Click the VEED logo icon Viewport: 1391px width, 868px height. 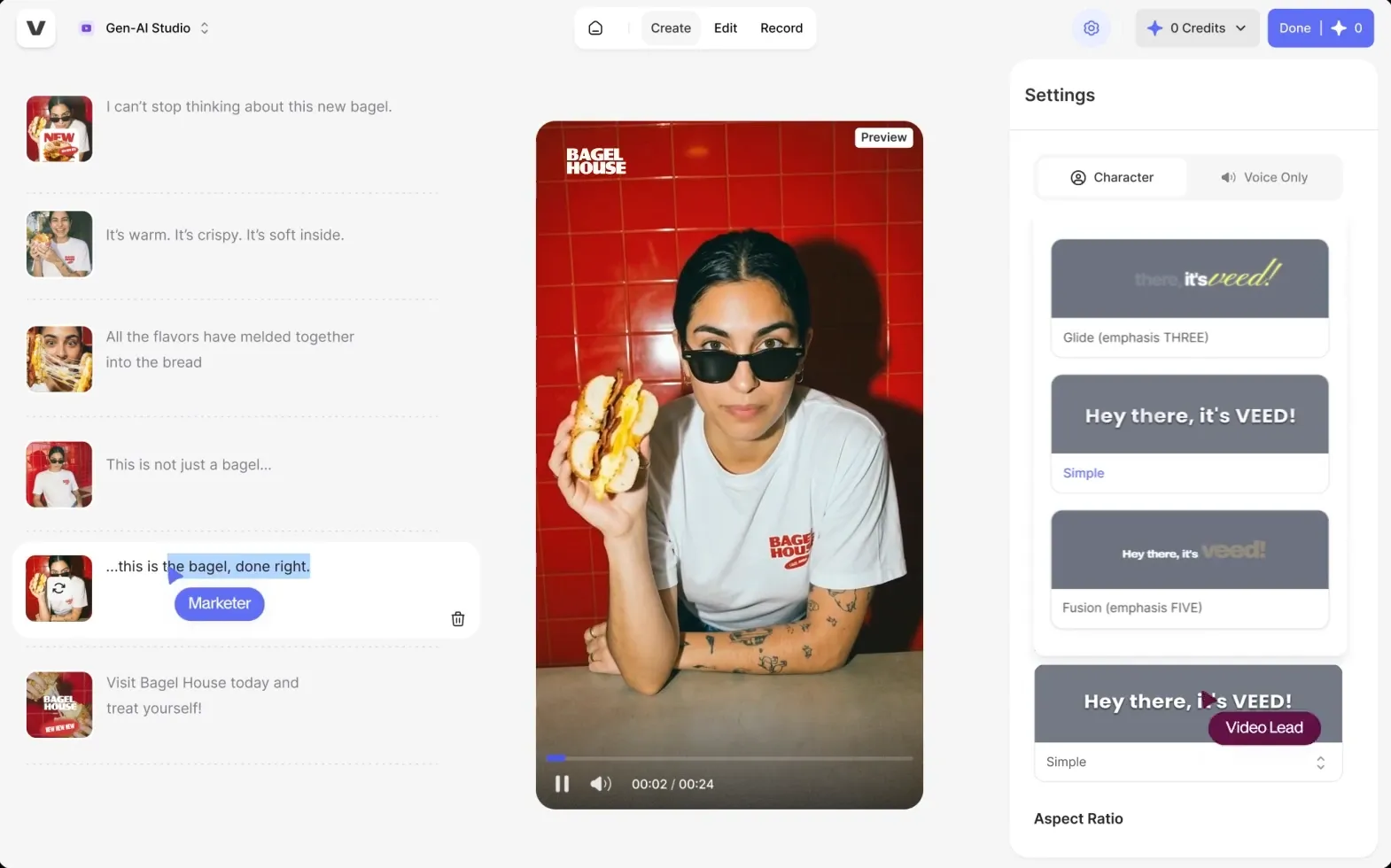point(36,28)
